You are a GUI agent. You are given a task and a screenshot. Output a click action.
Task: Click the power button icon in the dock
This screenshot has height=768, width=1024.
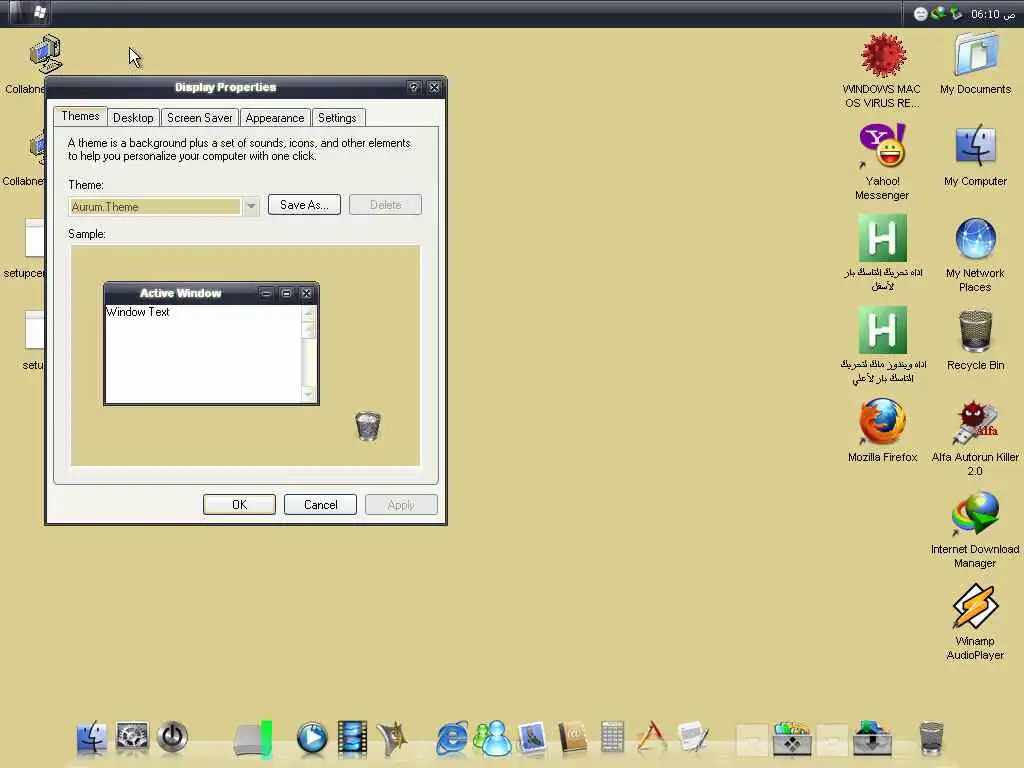[172, 737]
